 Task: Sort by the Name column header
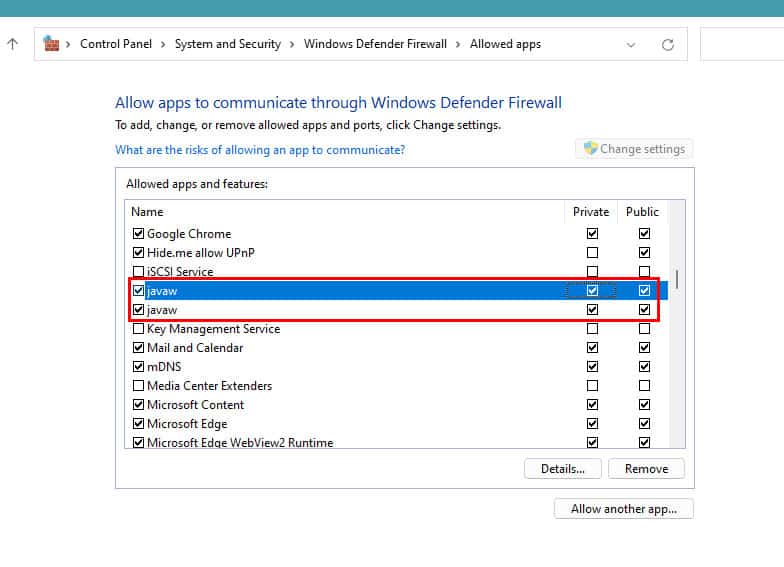147,212
